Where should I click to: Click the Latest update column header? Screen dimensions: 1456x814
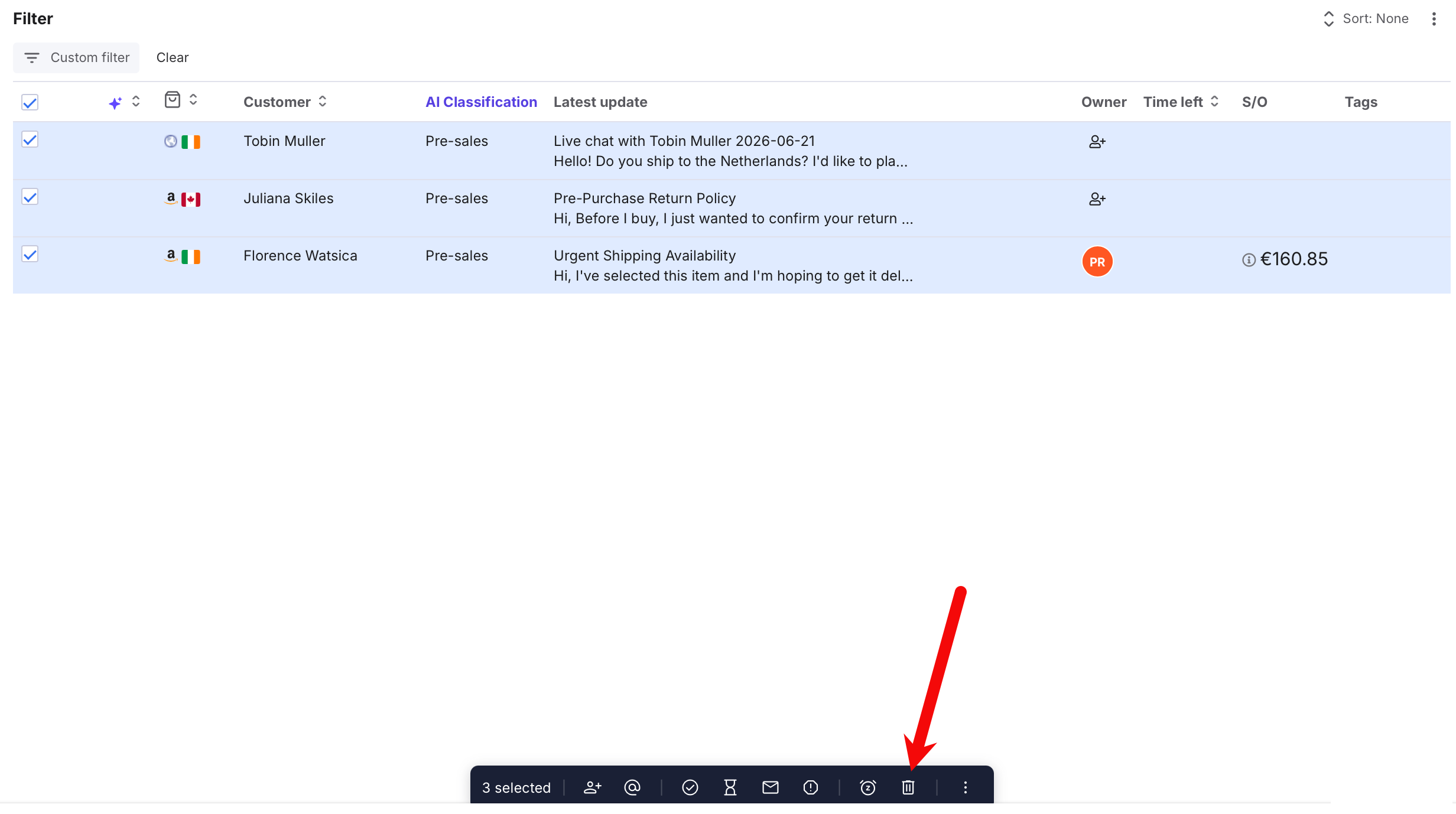click(x=600, y=102)
